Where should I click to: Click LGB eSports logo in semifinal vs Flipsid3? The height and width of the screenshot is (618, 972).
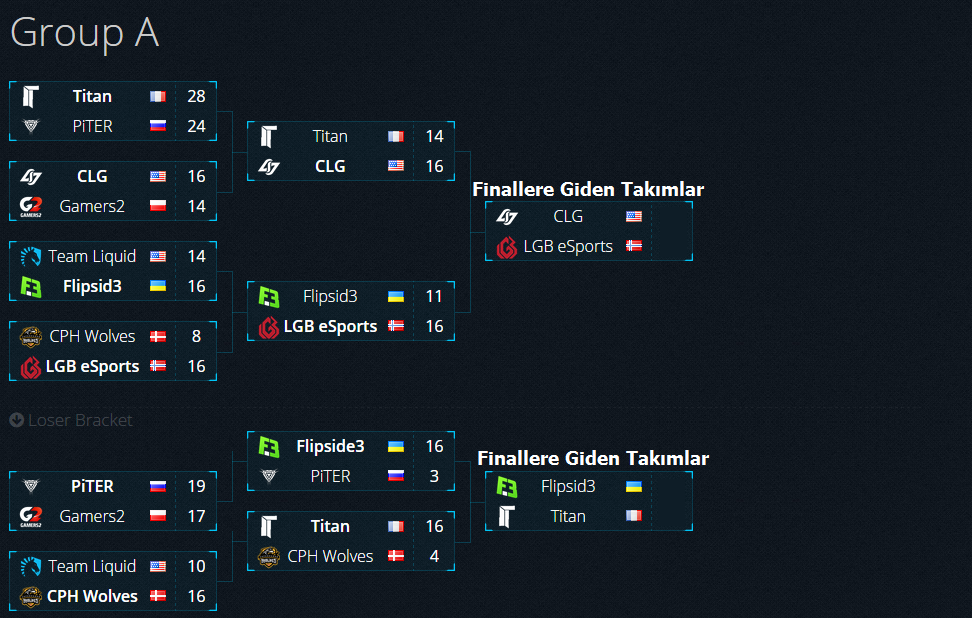pos(268,327)
